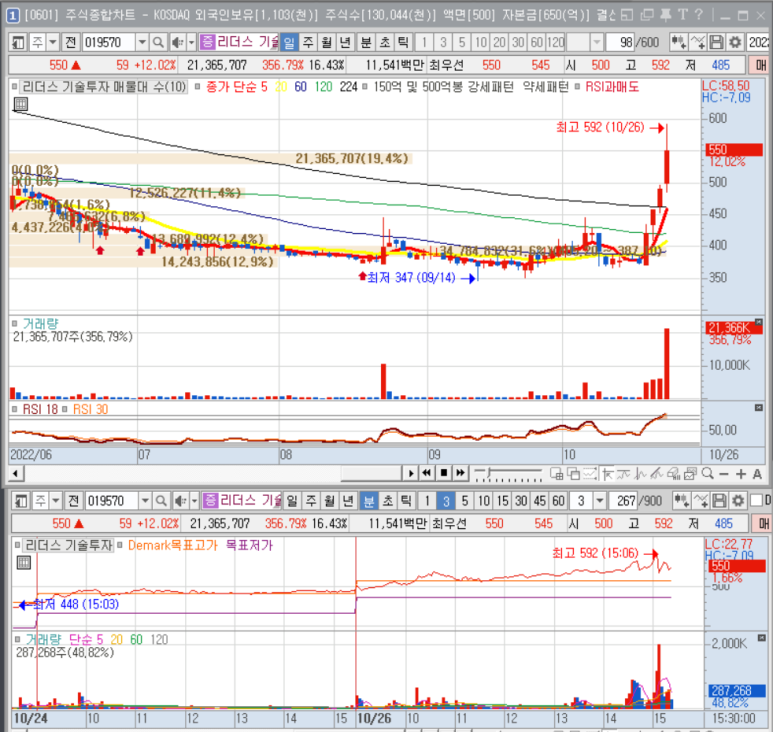Click T text icon in title bar
Image resolution: width=773 pixels, height=732 pixels.
point(683,15)
